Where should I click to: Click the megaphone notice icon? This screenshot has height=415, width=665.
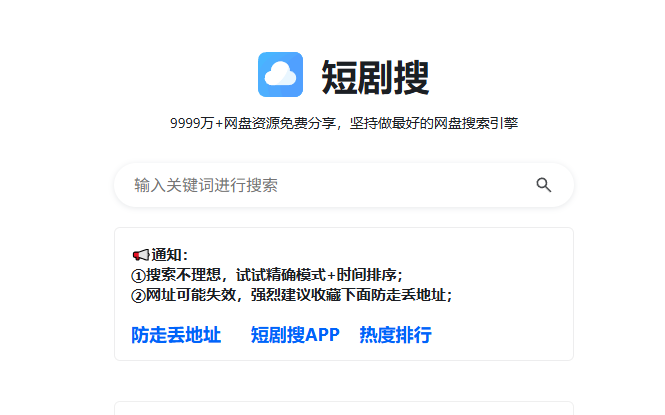click(139, 255)
